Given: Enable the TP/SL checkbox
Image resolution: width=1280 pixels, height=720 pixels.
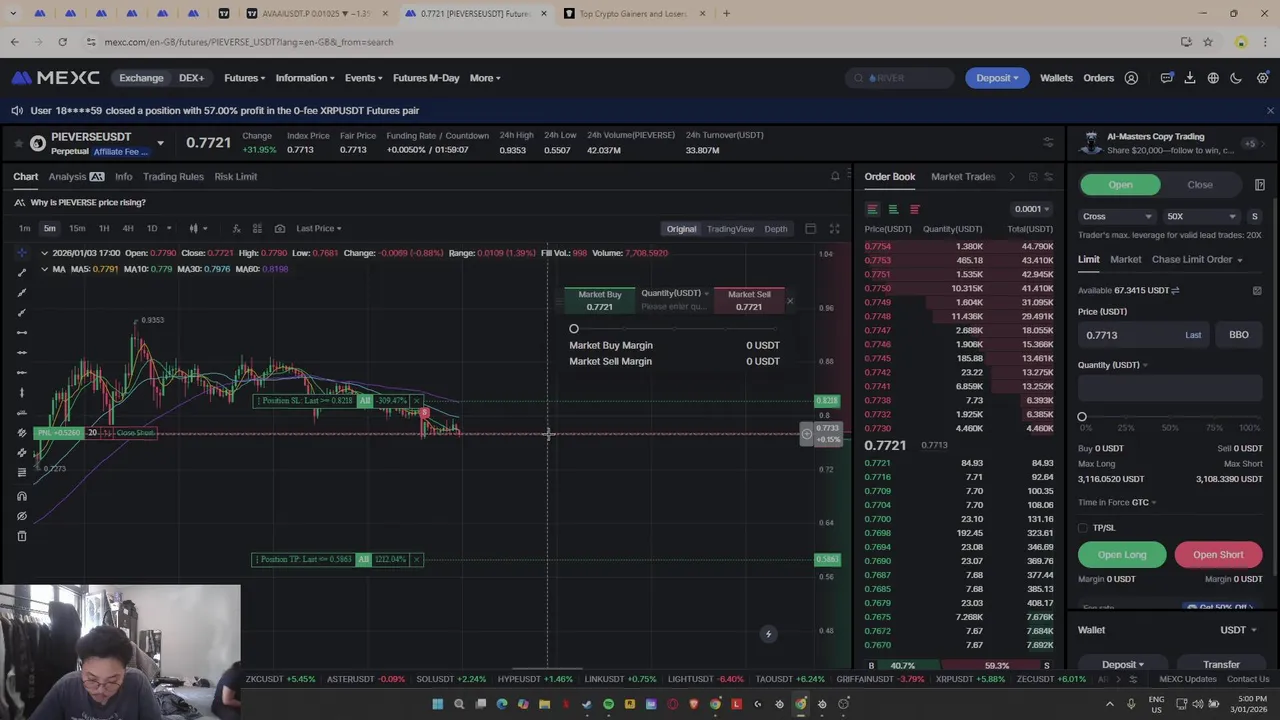Looking at the screenshot, I should tap(1083, 528).
